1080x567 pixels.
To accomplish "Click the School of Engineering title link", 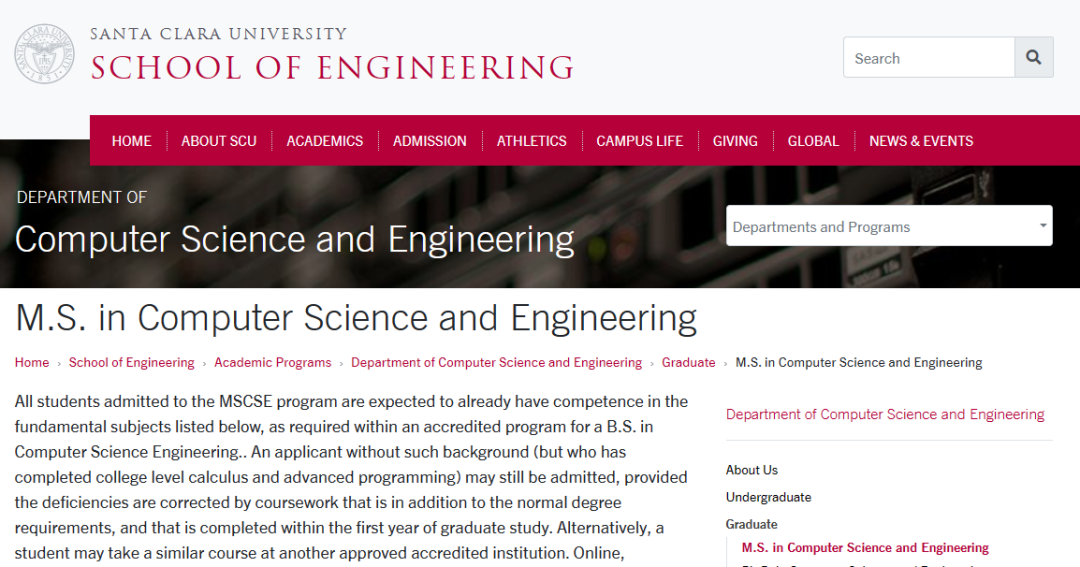I will [x=332, y=66].
